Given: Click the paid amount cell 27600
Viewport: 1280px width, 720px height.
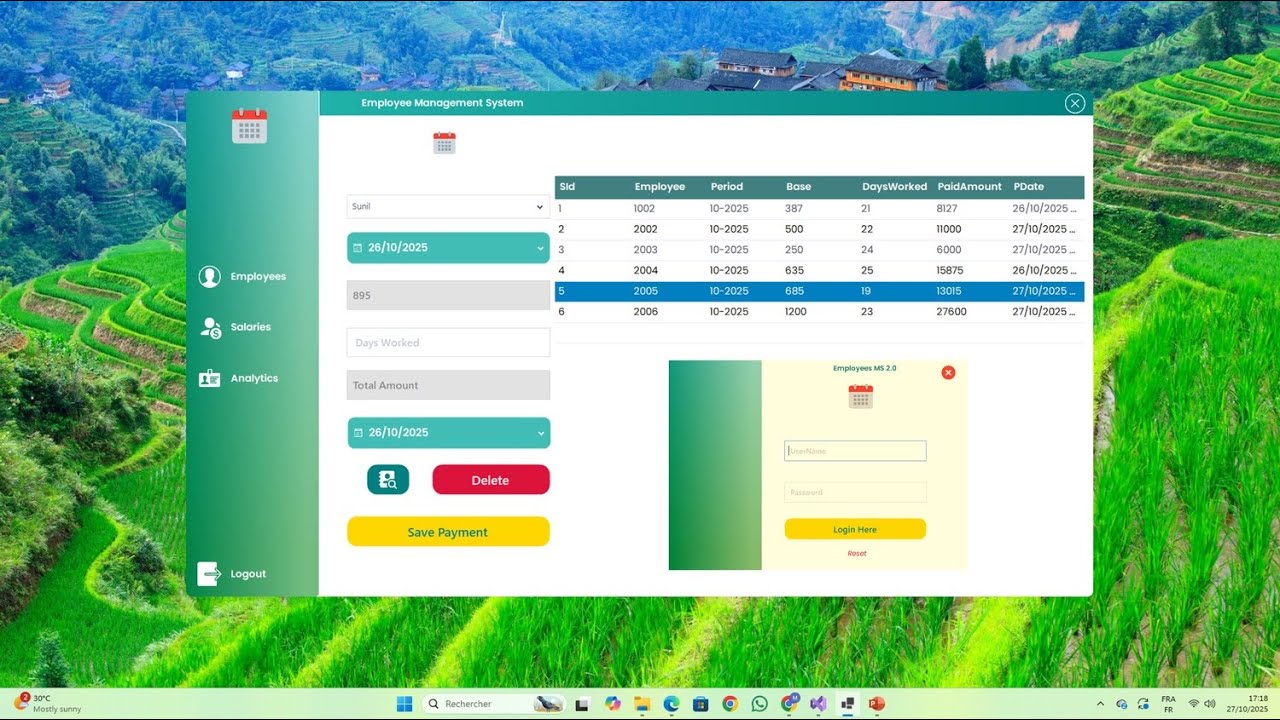Looking at the screenshot, I should 950,312.
